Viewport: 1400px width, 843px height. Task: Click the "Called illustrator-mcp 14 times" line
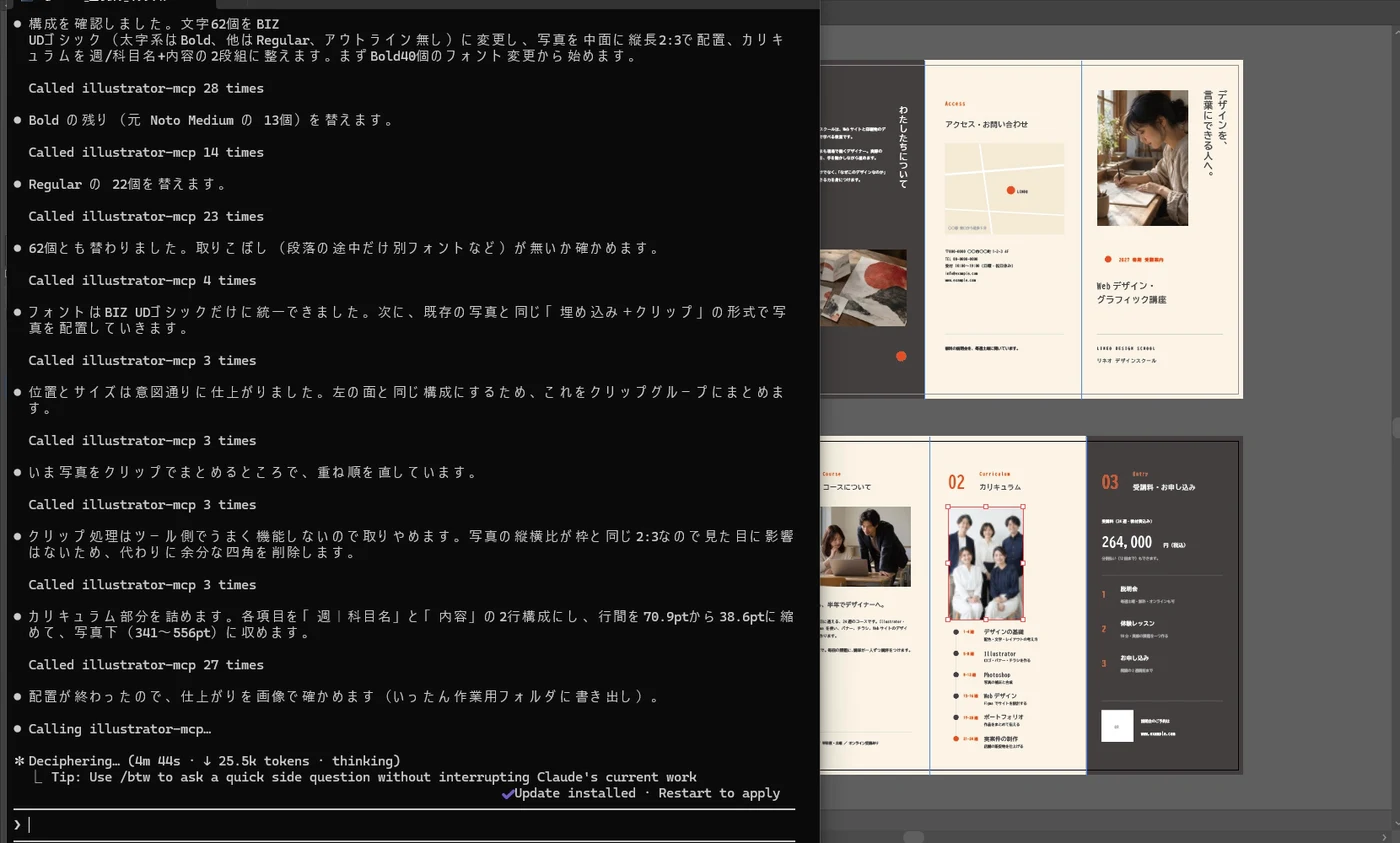click(x=146, y=152)
